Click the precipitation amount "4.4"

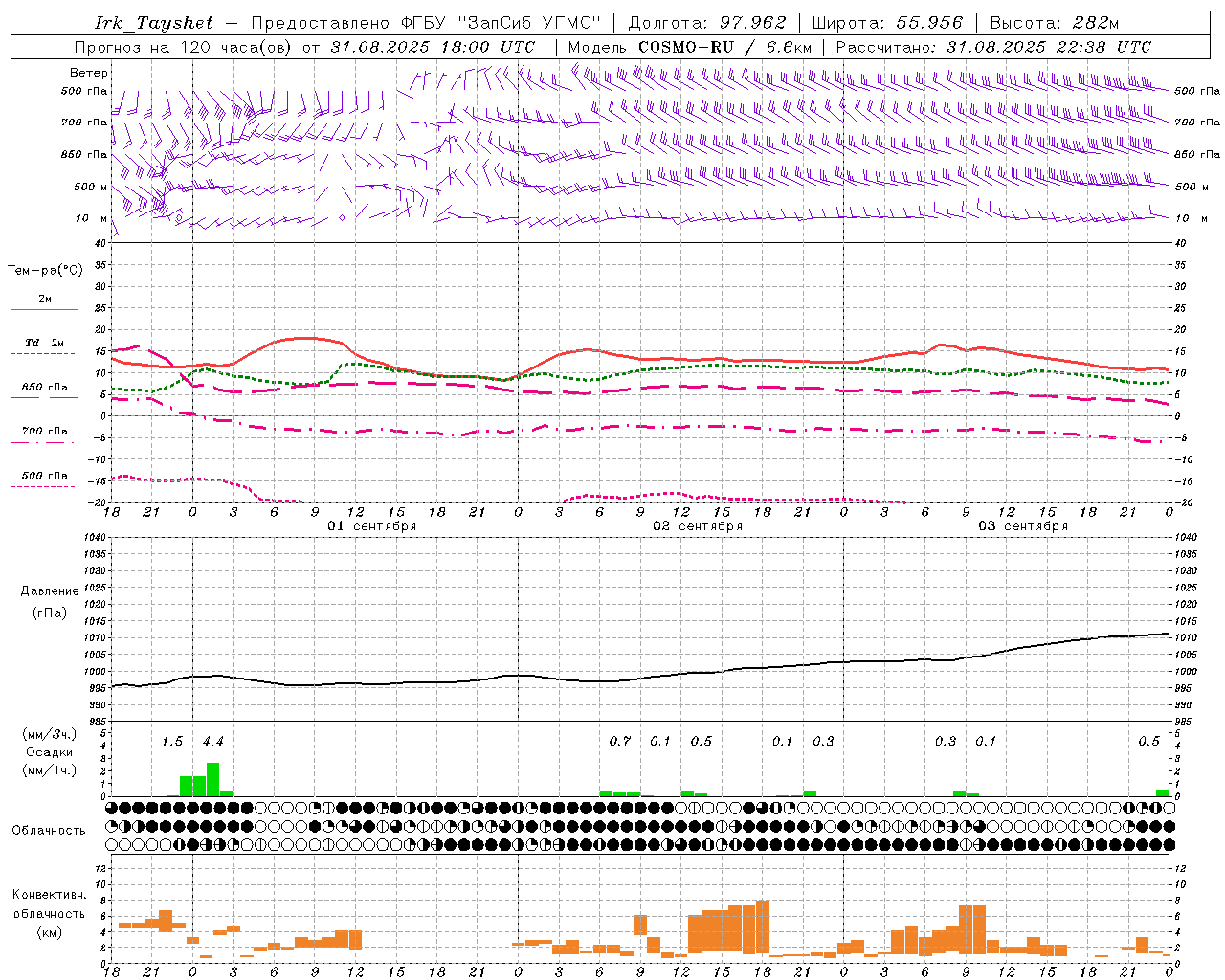pos(212,742)
